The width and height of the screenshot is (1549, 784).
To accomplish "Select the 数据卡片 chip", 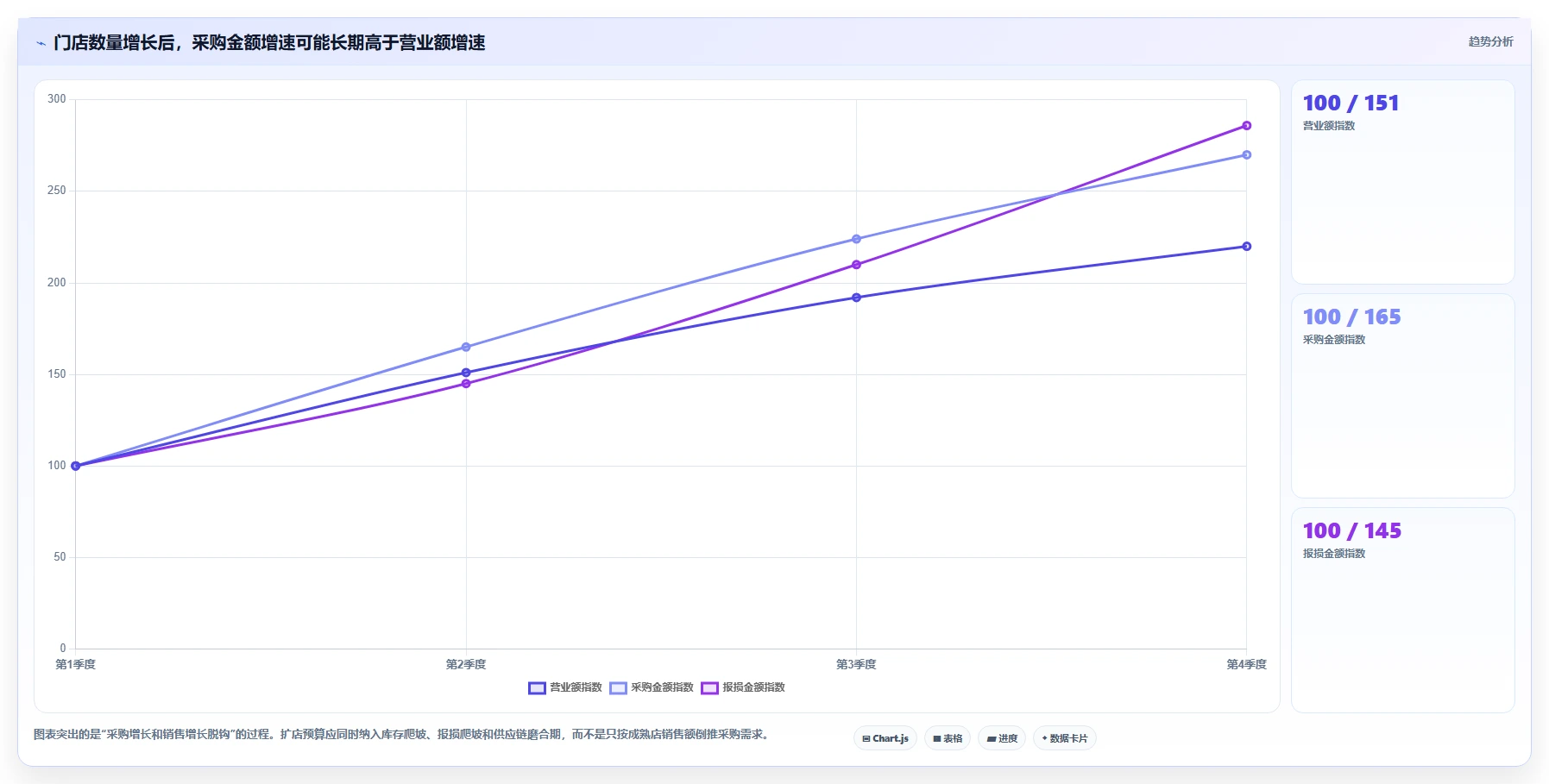I will [x=1065, y=738].
